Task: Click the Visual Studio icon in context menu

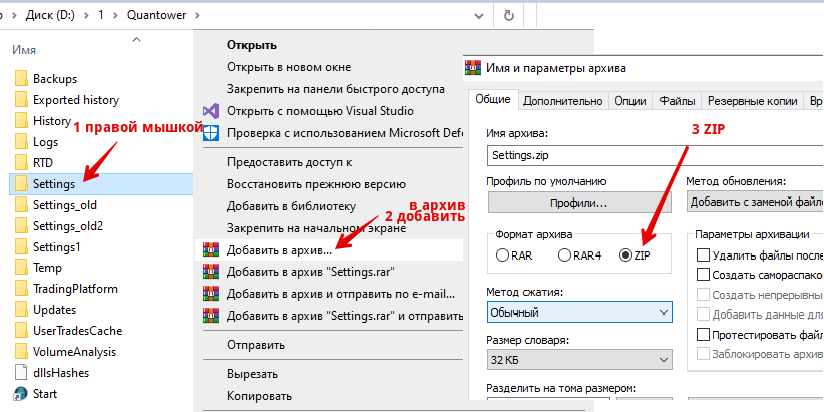Action: [210, 111]
